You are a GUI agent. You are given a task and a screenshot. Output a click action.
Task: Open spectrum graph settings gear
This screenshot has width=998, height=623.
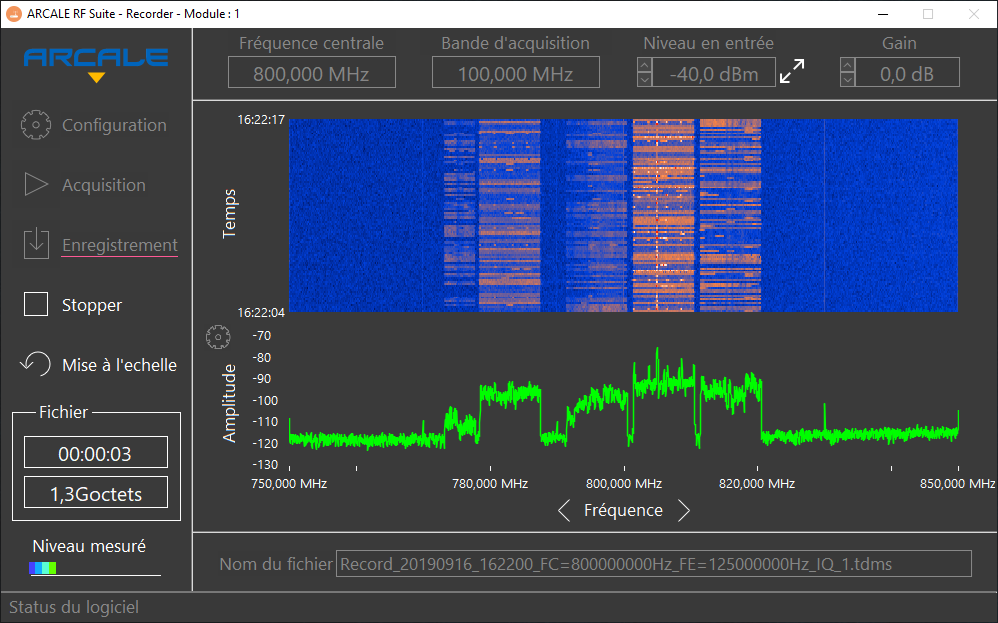pyautogui.click(x=217, y=338)
